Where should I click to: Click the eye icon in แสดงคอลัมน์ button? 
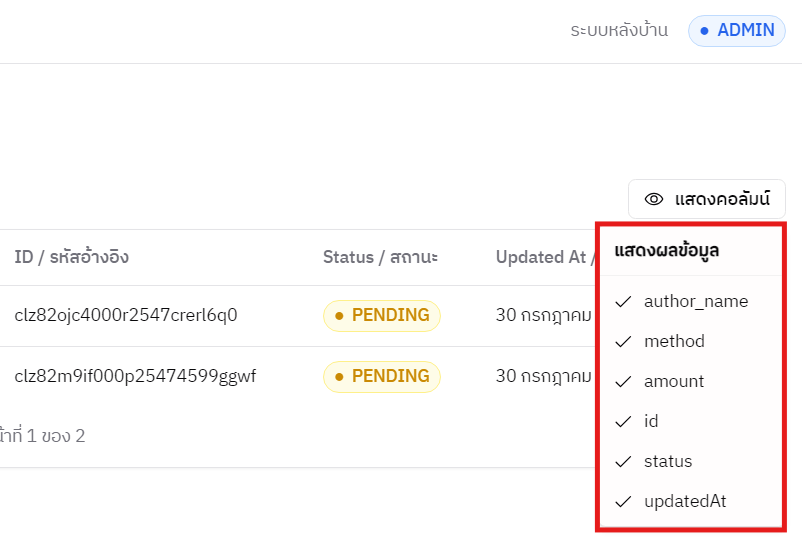pyautogui.click(x=654, y=199)
